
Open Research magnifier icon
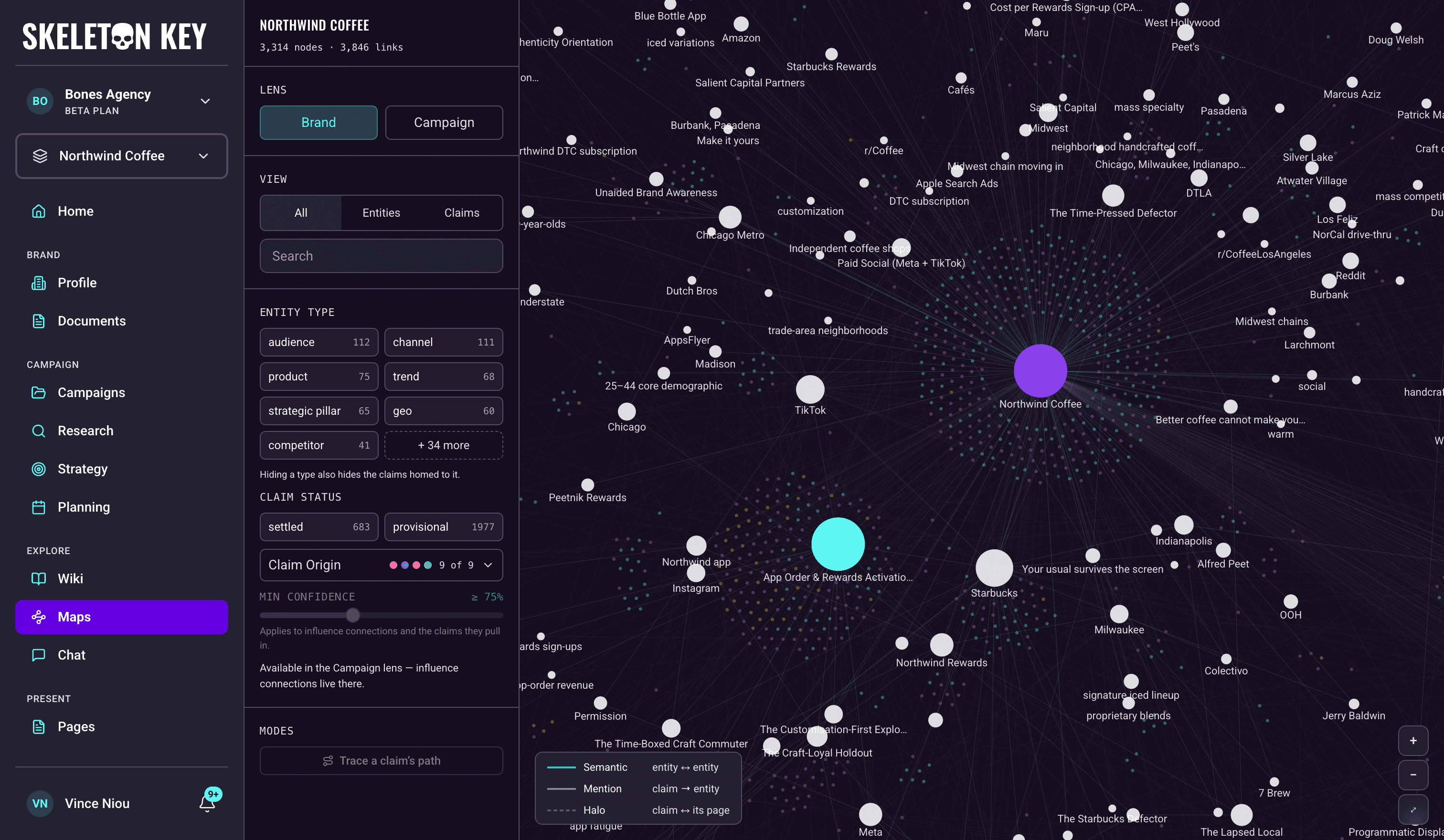pos(38,430)
